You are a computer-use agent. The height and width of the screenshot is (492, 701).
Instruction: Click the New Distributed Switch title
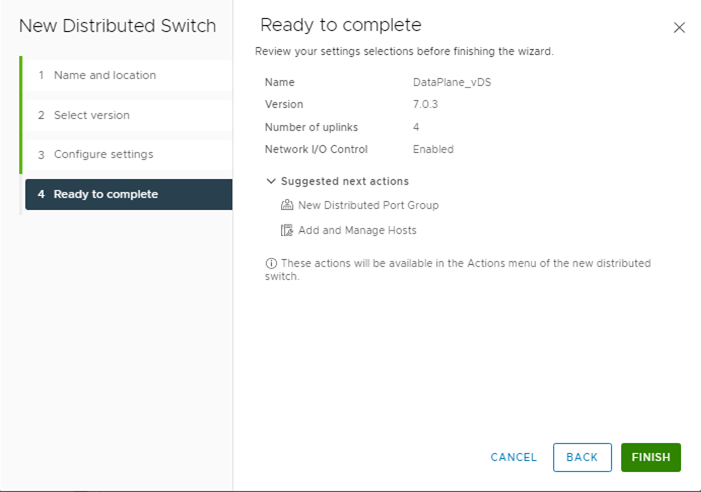click(x=116, y=25)
